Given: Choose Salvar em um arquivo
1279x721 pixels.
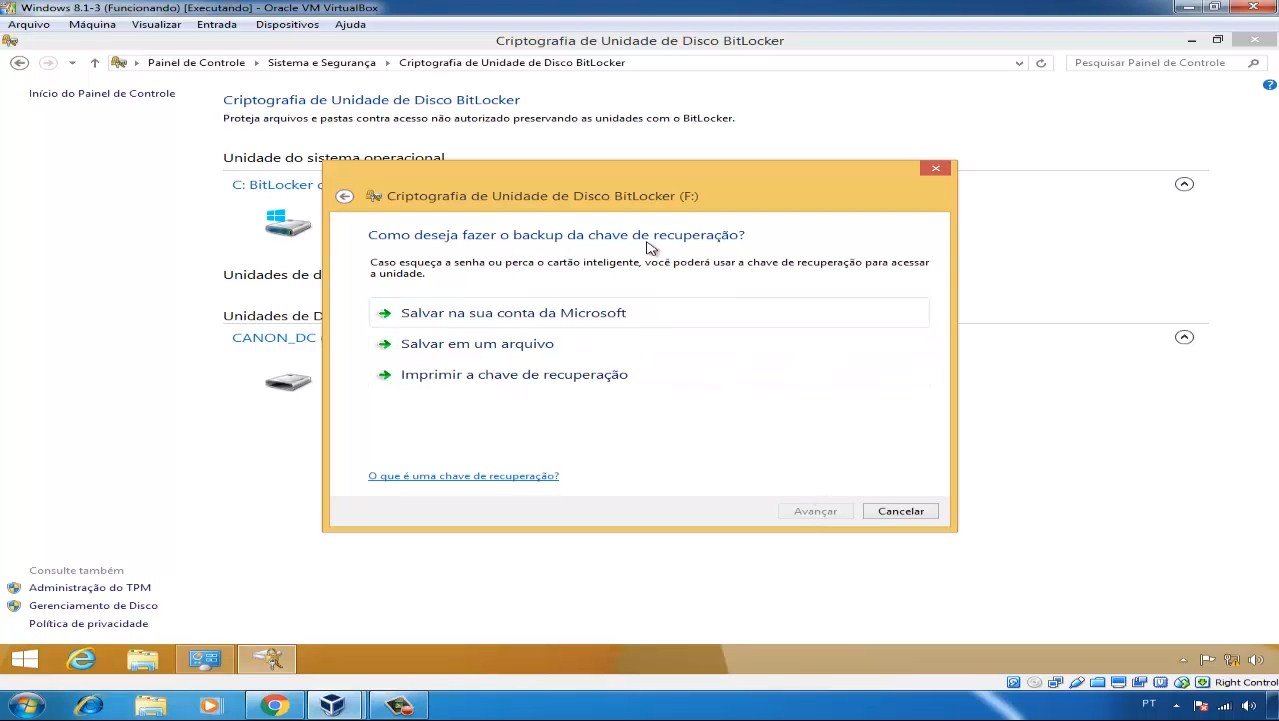Looking at the screenshot, I should [649, 344].
